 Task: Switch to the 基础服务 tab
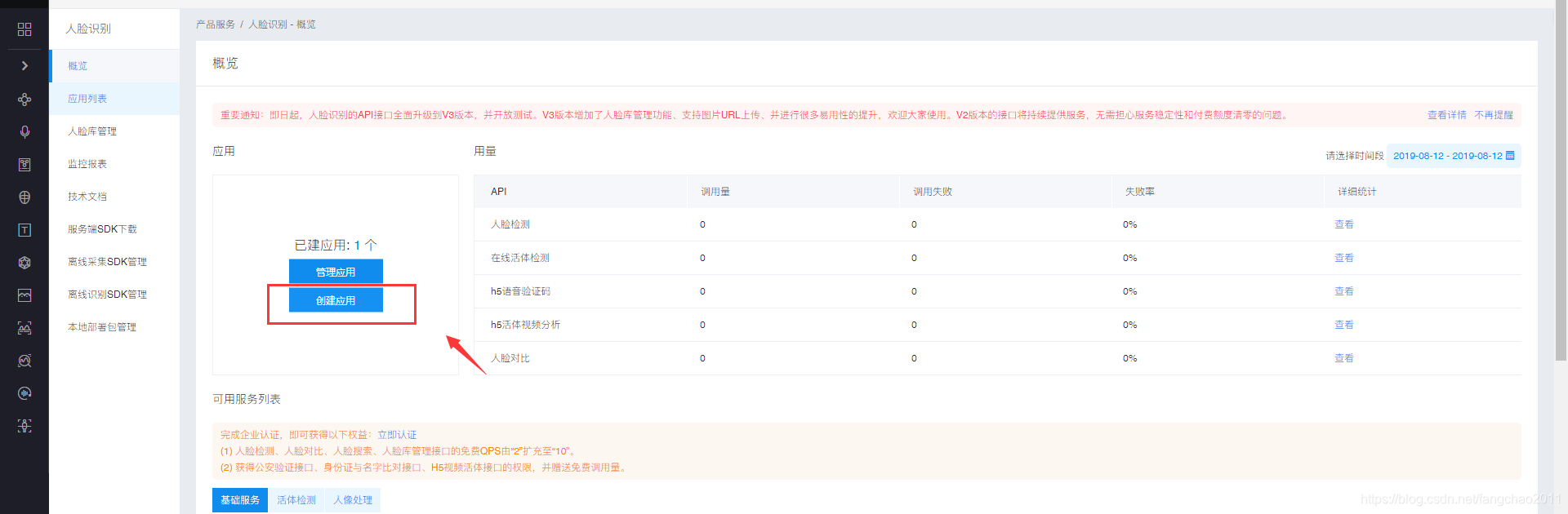point(240,500)
